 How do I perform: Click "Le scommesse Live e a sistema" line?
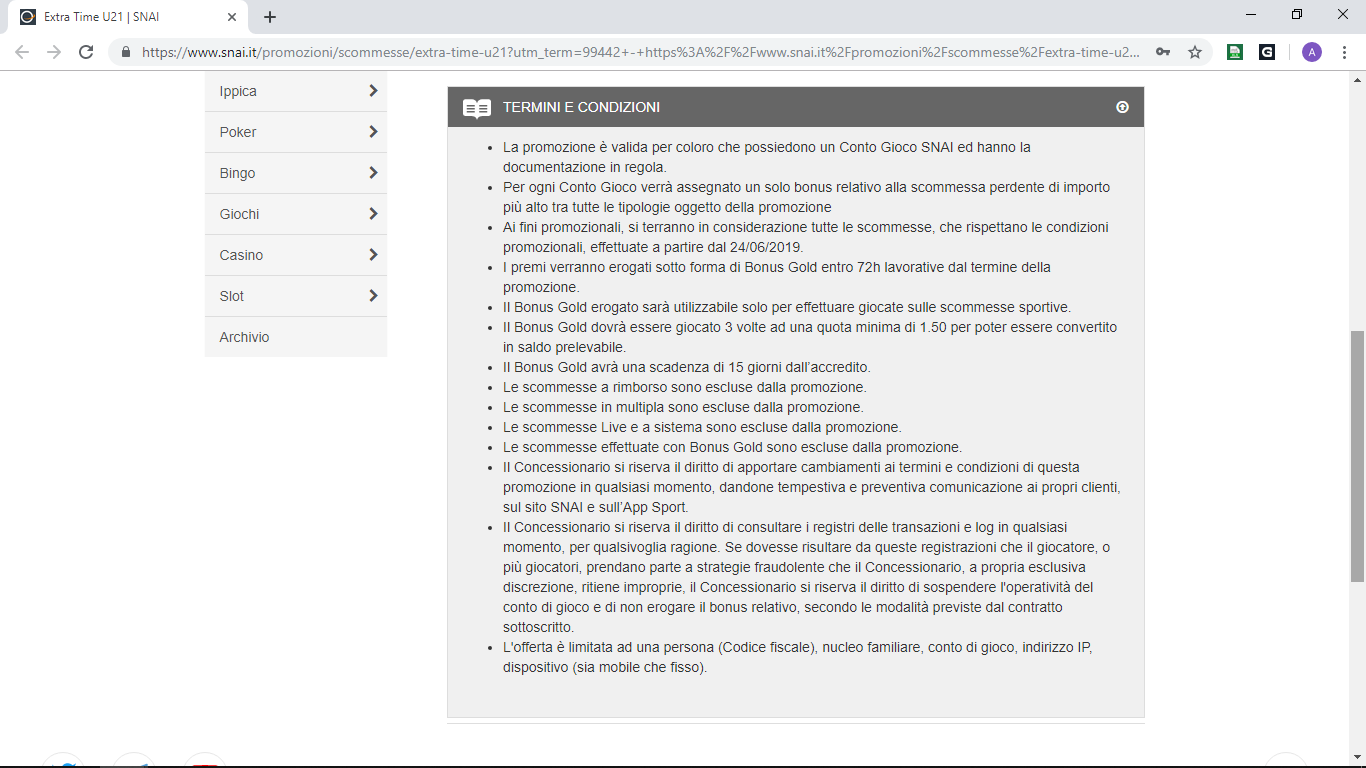pyautogui.click(x=702, y=427)
